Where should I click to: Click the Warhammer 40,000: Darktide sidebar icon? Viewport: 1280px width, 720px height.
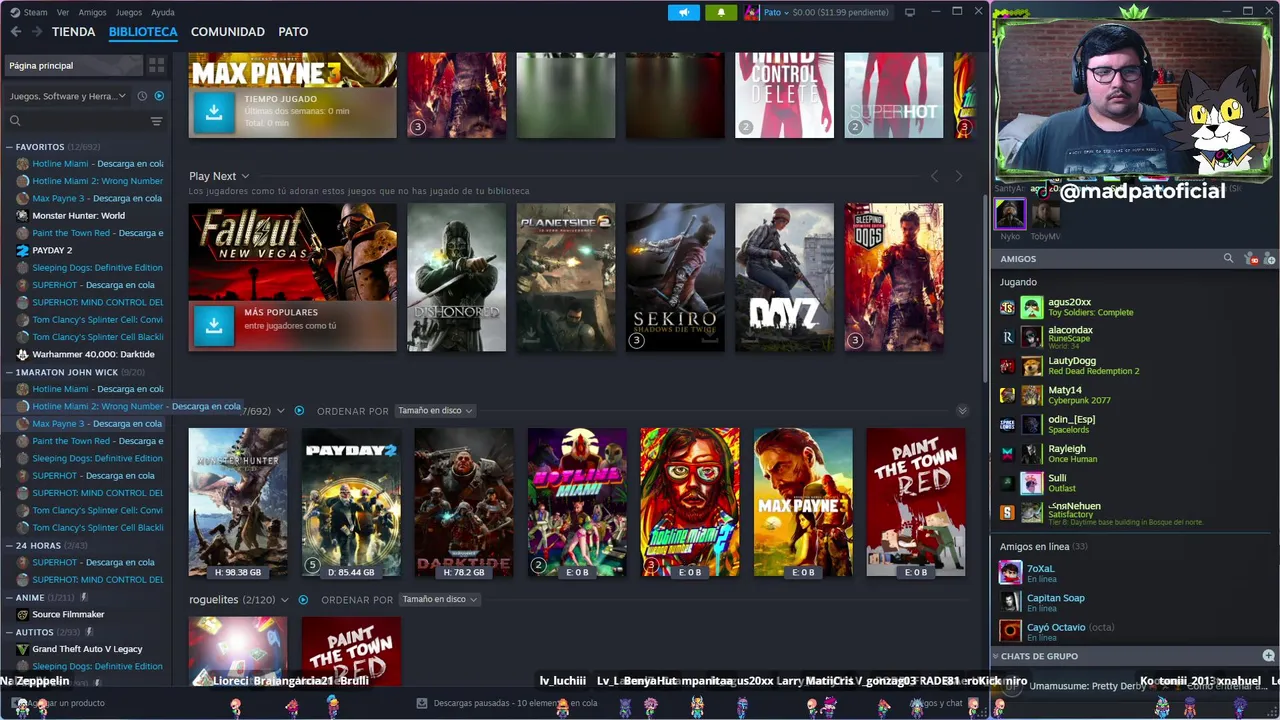22,354
